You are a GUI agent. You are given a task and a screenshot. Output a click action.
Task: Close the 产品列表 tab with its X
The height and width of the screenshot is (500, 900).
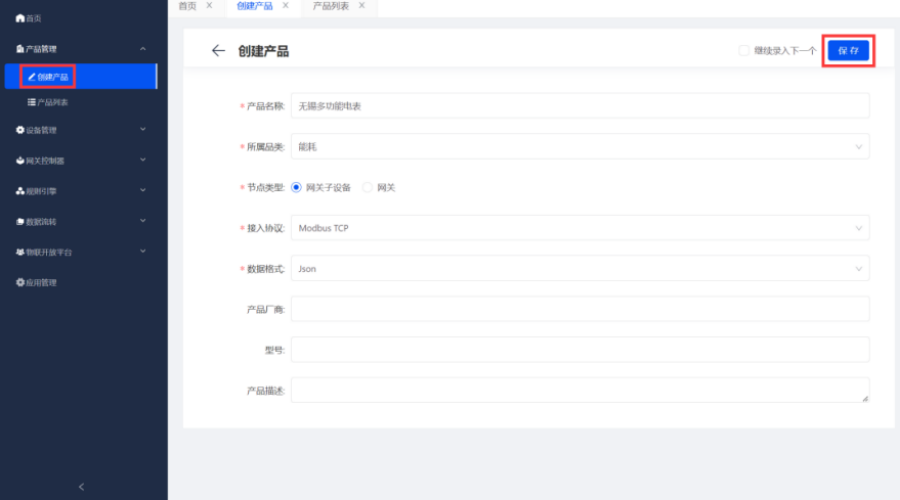[x=362, y=5]
